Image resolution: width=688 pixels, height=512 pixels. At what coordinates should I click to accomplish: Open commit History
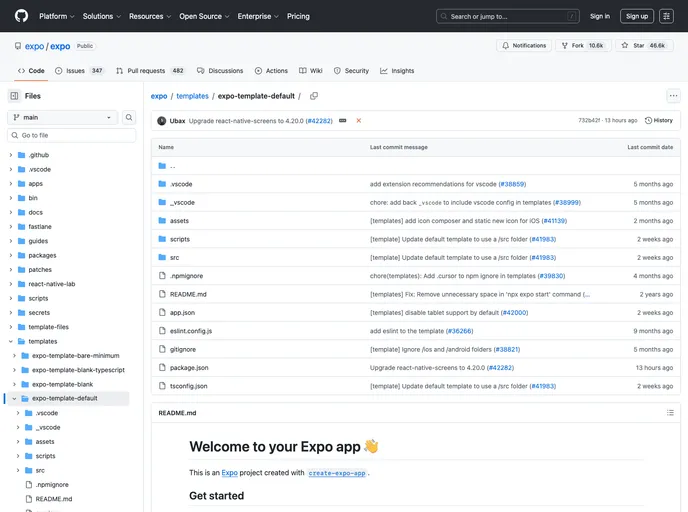[x=660, y=120]
